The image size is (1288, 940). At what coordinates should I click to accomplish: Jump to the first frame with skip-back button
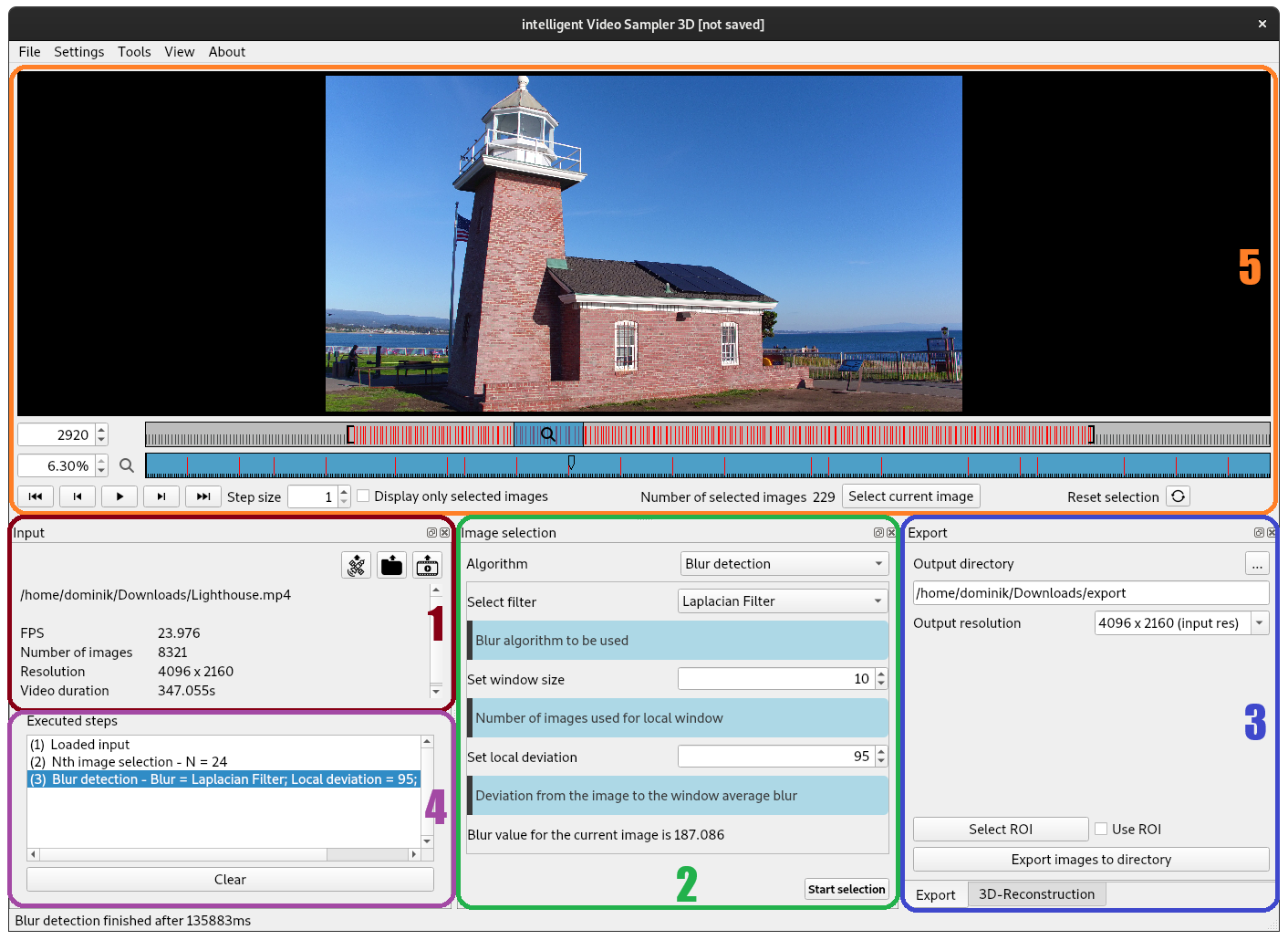[x=36, y=496]
